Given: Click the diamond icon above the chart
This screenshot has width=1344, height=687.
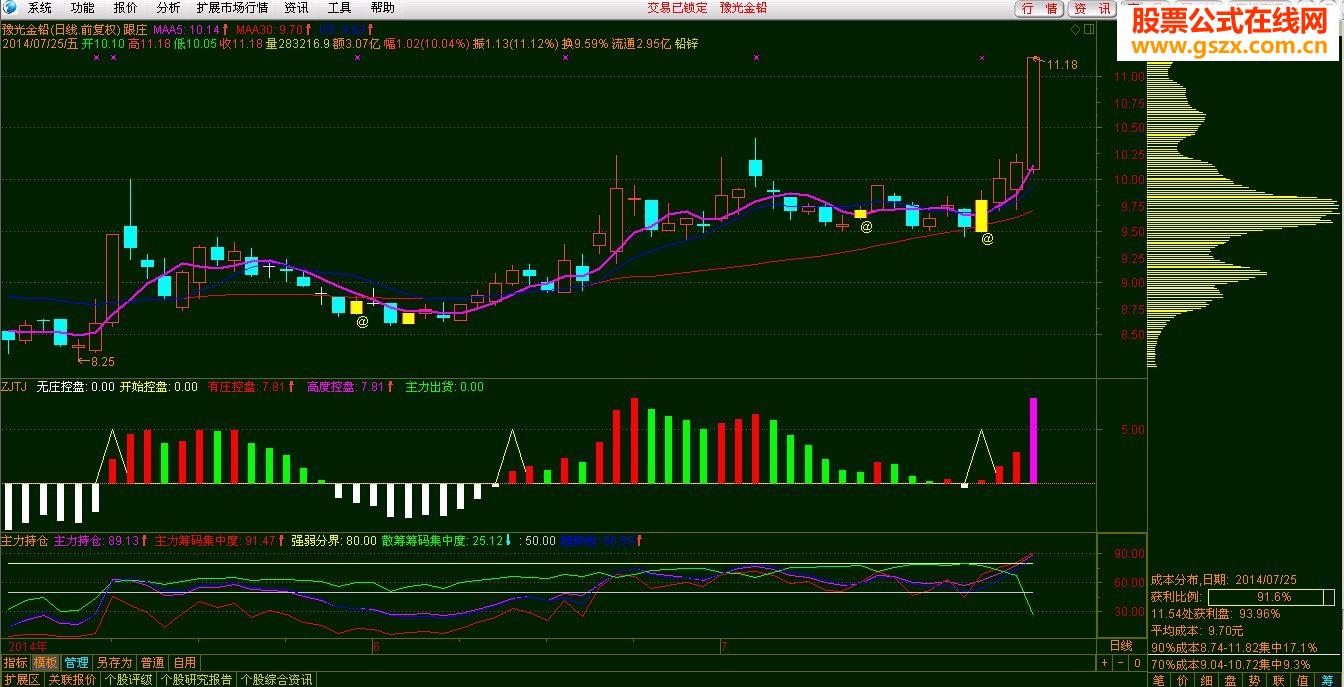Looking at the screenshot, I should 1075,29.
